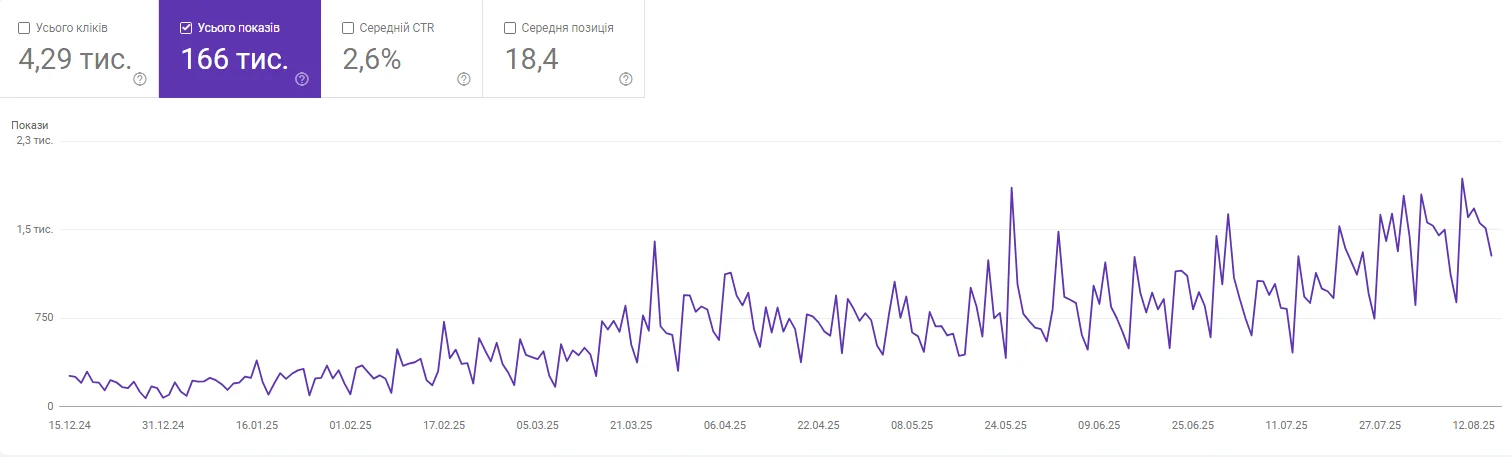The width and height of the screenshot is (1511, 457).
Task: Click the 1,5 тис. axis label
Action: (34, 230)
